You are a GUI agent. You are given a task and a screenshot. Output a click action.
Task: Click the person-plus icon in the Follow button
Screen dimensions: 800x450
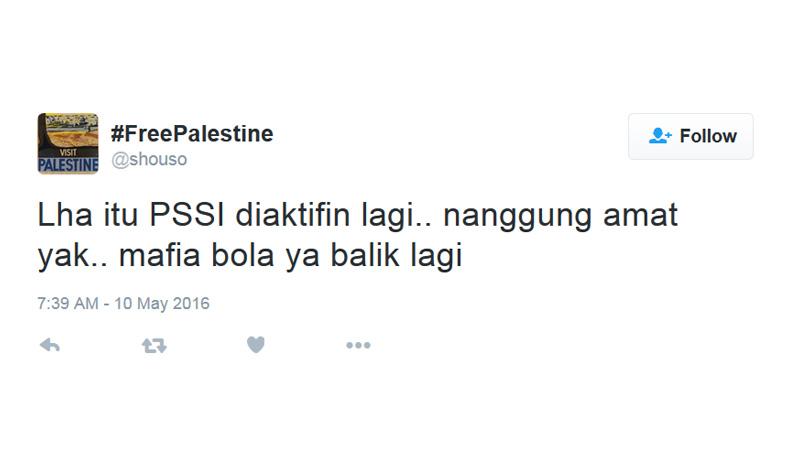coord(660,136)
